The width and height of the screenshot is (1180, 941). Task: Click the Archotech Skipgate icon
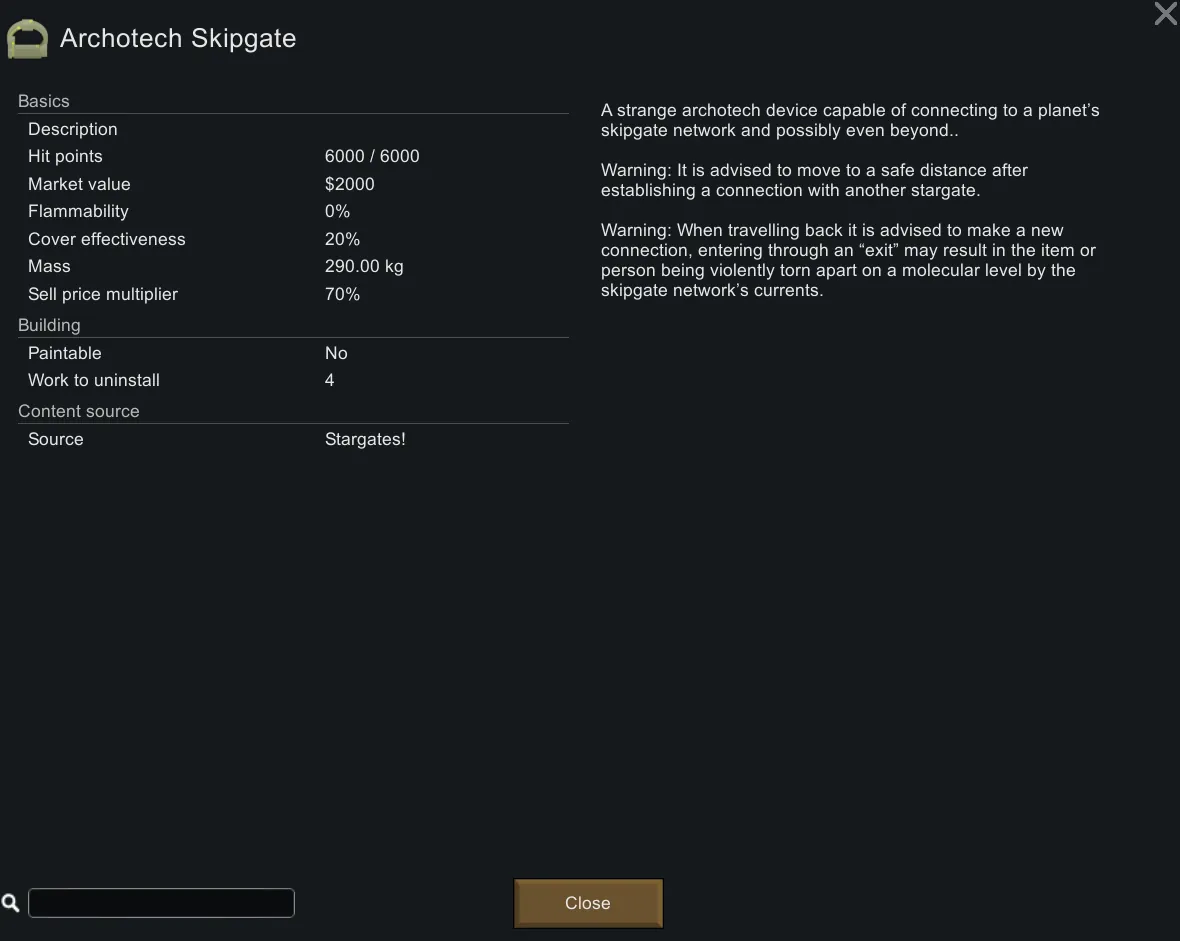pos(28,39)
